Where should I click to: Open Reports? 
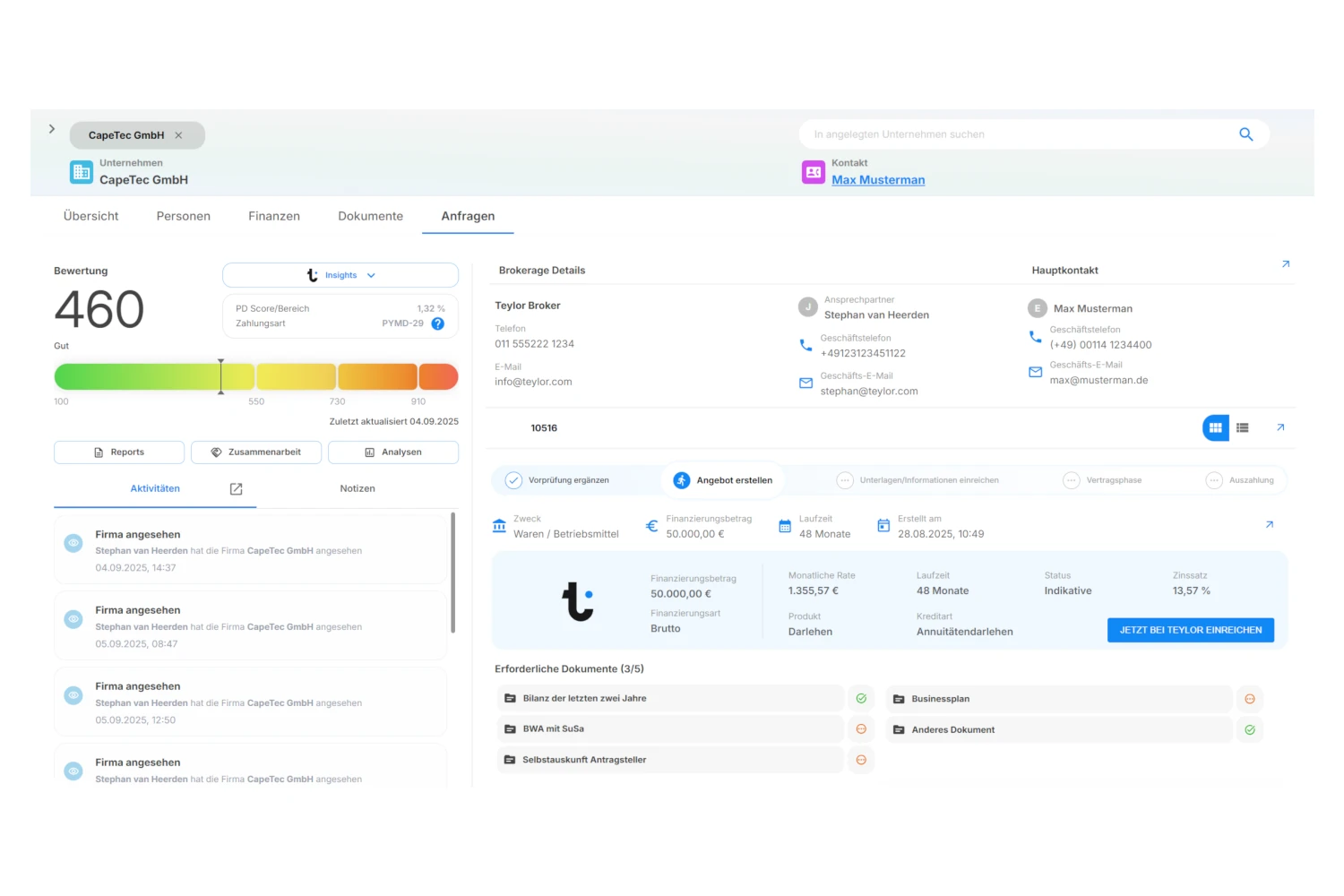(119, 452)
